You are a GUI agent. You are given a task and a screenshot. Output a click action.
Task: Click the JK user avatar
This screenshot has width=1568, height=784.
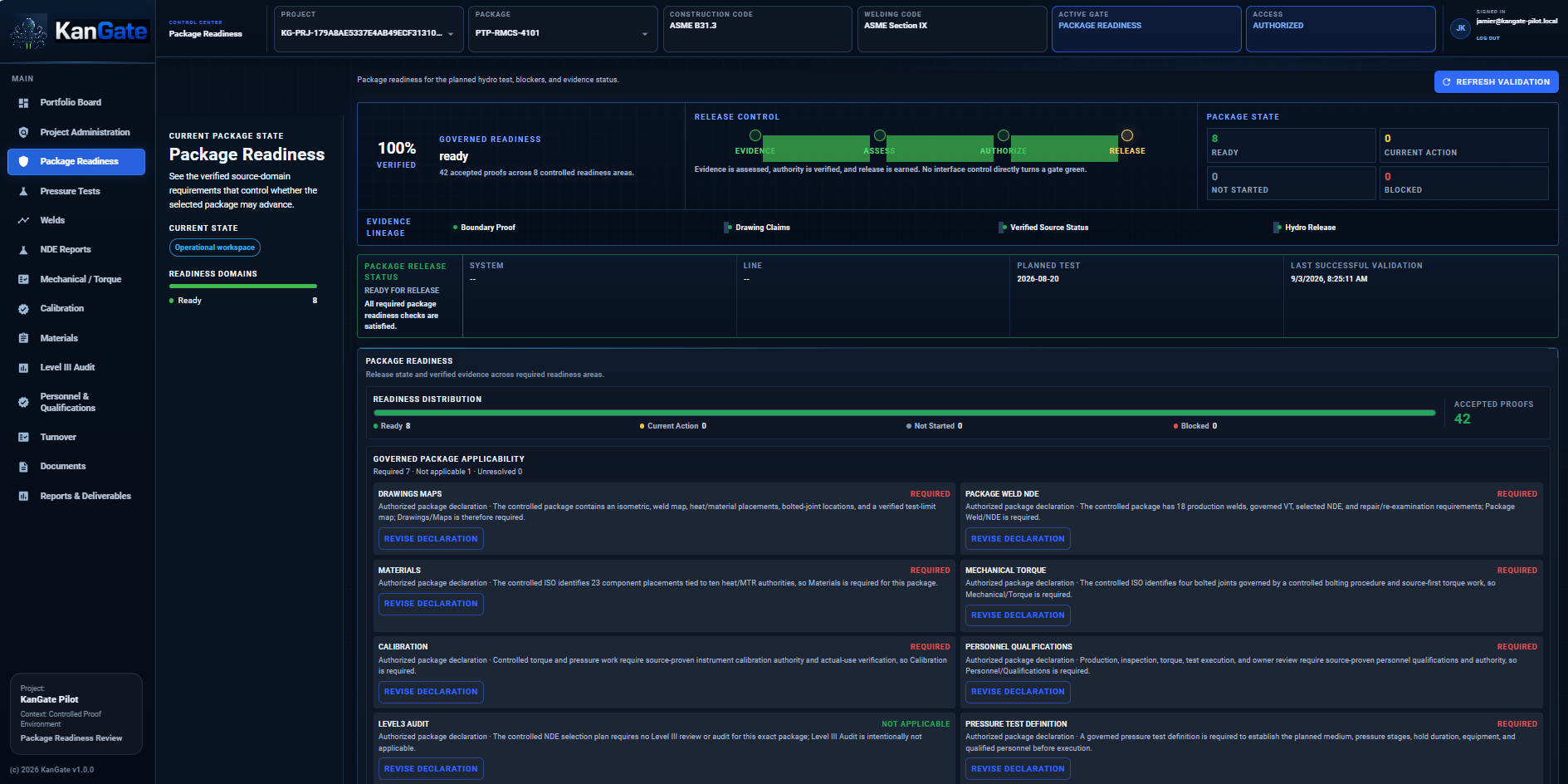(1460, 28)
